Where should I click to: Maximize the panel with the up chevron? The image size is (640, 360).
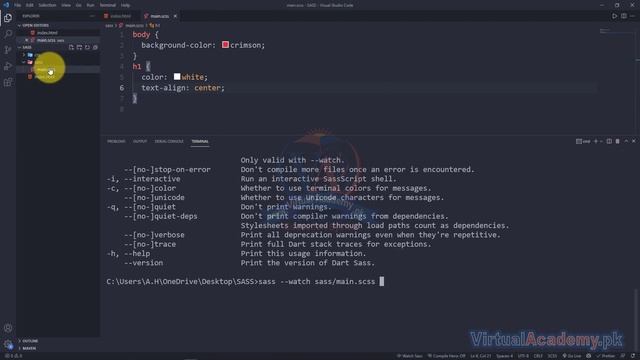click(x=626, y=141)
